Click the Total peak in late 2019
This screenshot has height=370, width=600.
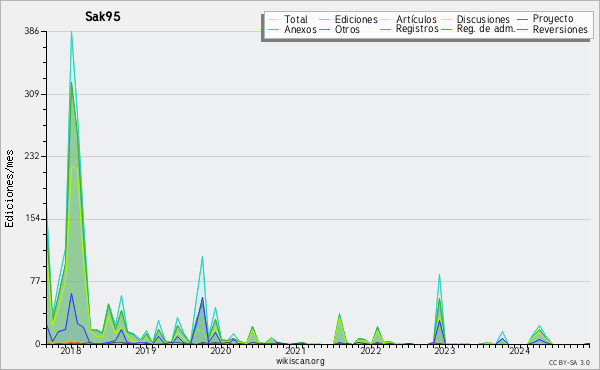[x=202, y=257]
